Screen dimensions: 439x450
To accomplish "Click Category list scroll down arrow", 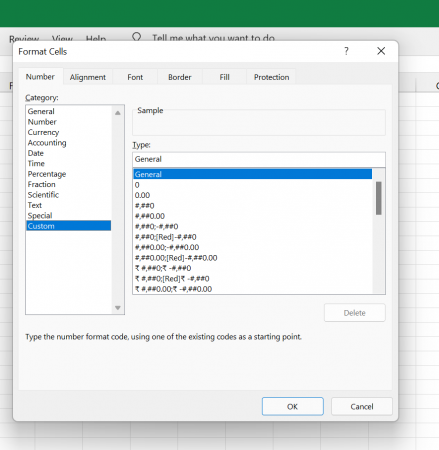I will click(x=118, y=308).
